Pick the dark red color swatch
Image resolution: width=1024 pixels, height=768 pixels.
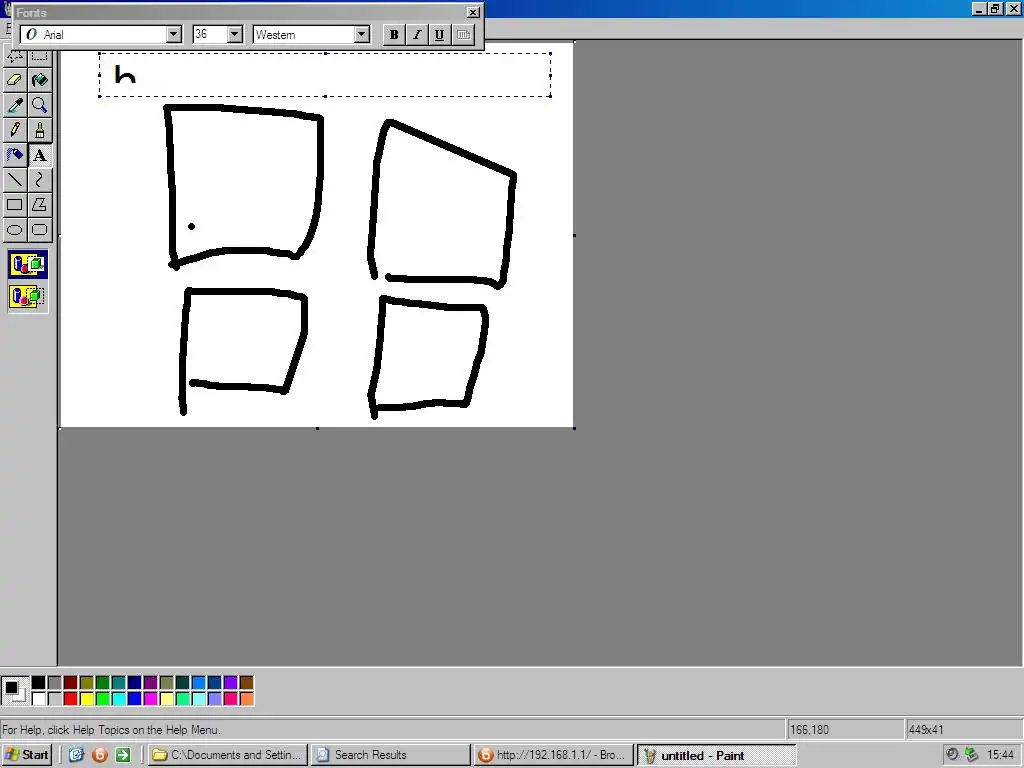tap(71, 683)
